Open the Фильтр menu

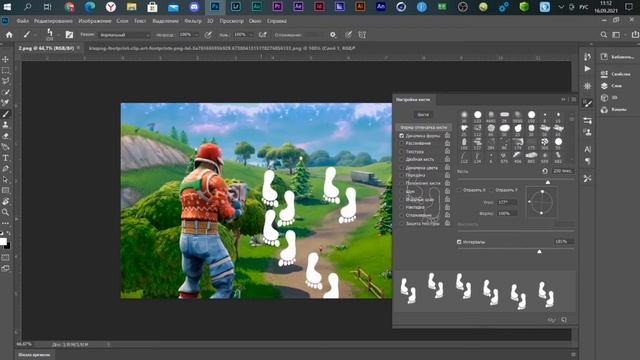[x=193, y=21]
